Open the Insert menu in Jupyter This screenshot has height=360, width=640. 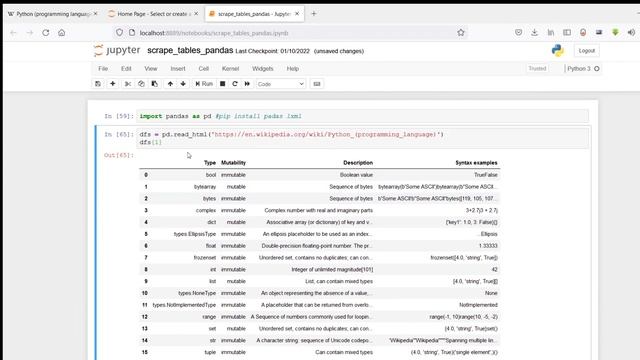pos(178,69)
